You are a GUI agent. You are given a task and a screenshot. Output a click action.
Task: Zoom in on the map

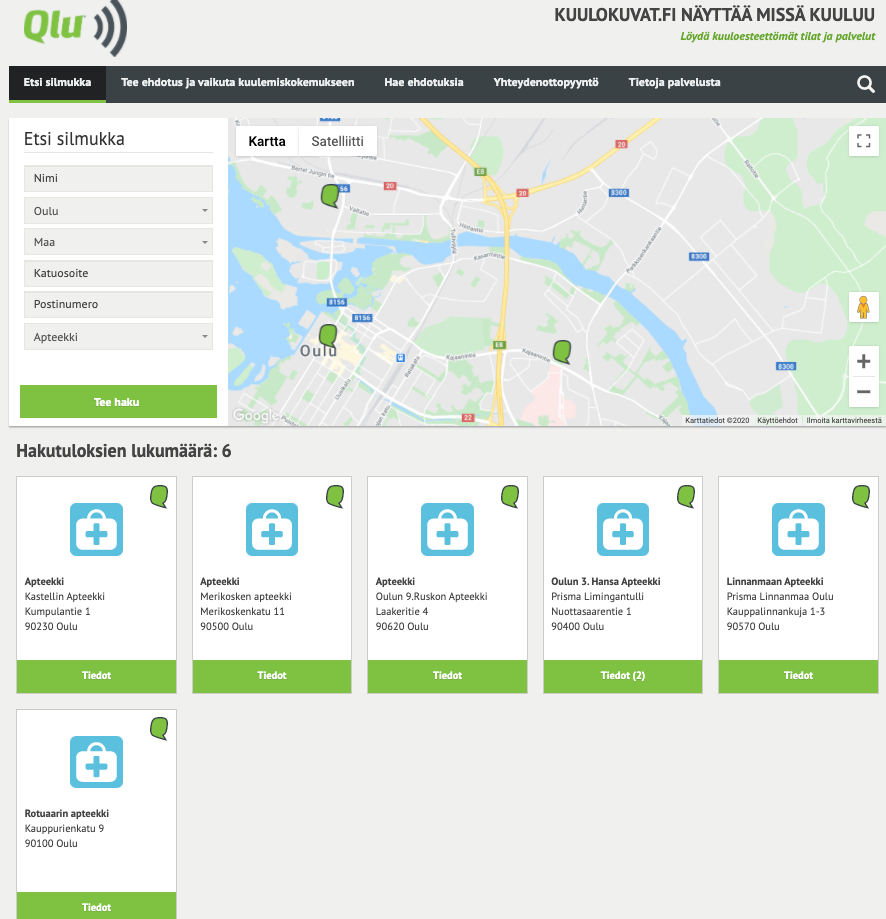[863, 361]
